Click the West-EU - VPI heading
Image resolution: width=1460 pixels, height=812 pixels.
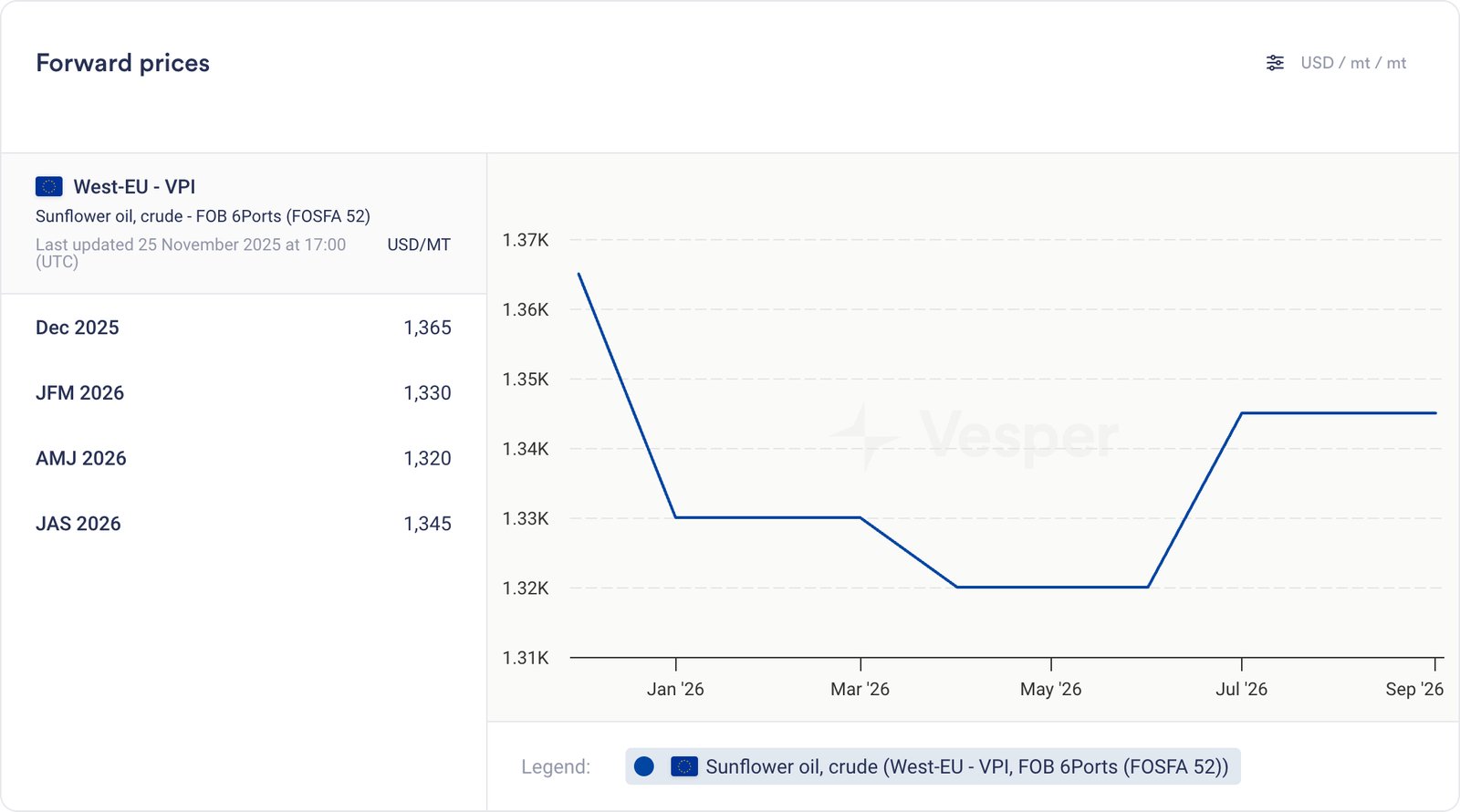134,187
